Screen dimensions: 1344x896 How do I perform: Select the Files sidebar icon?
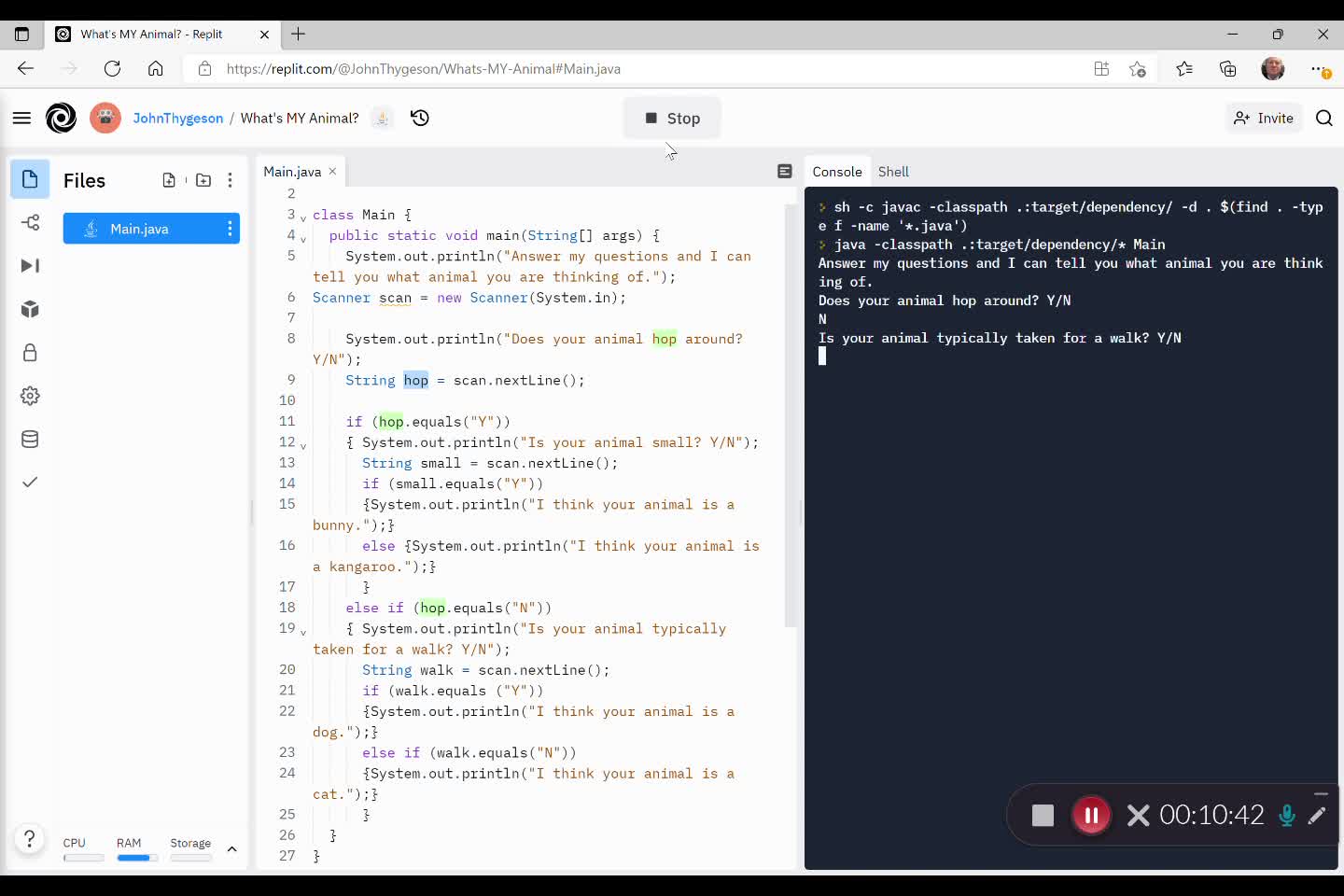30,179
